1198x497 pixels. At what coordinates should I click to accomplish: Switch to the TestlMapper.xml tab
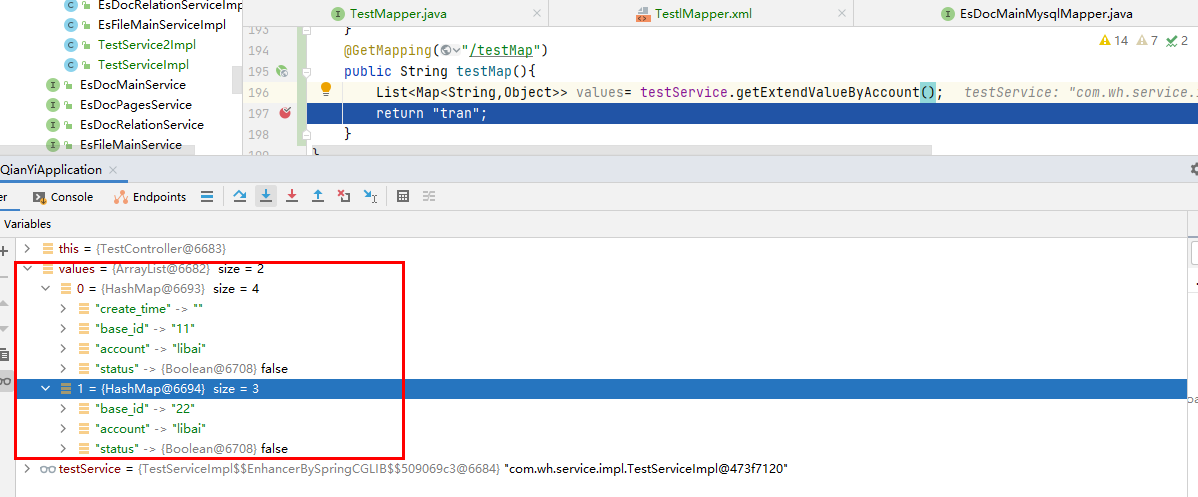coord(701,14)
